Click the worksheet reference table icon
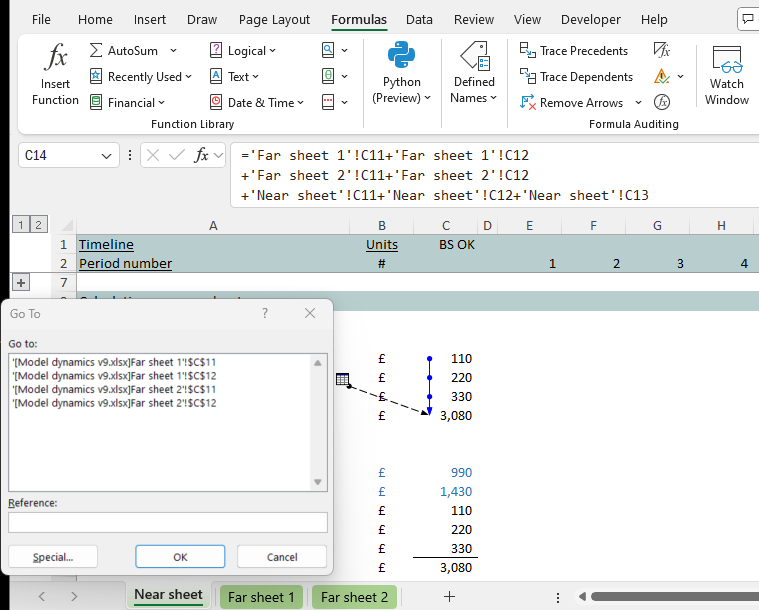 point(343,379)
